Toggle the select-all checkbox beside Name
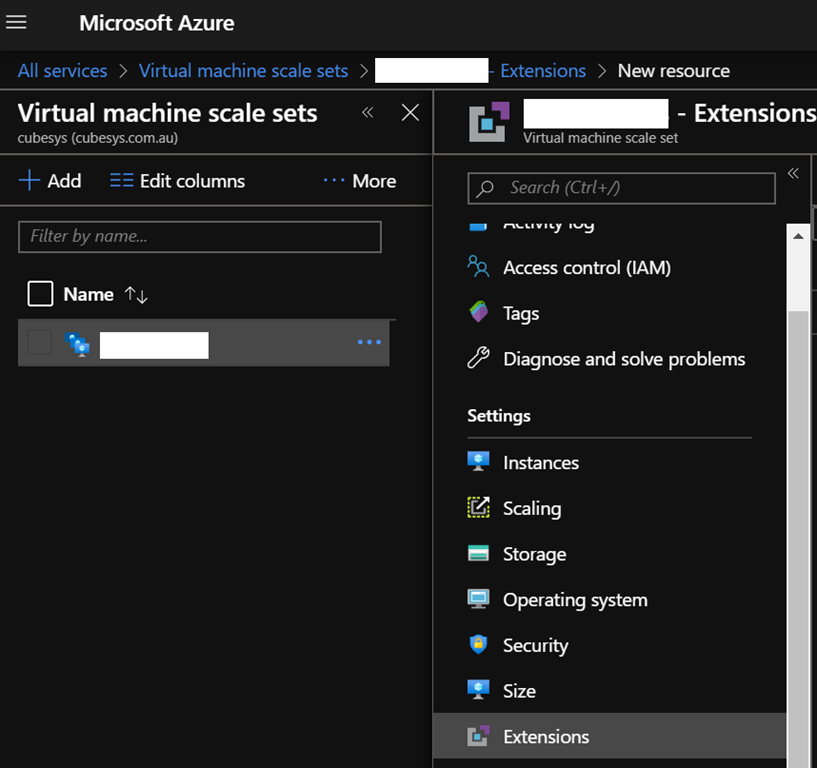The width and height of the screenshot is (817, 768). click(x=40, y=294)
